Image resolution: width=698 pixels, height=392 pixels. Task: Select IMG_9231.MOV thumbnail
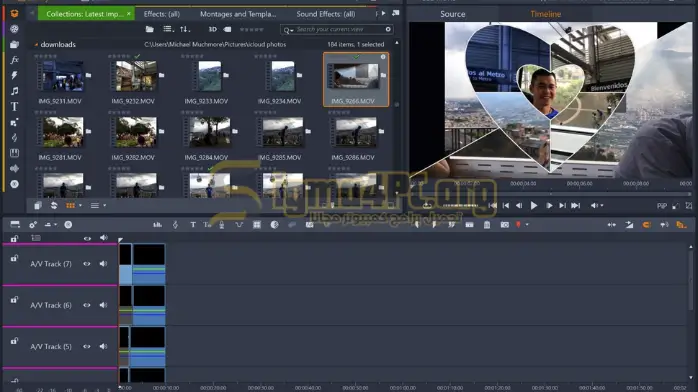coord(60,77)
